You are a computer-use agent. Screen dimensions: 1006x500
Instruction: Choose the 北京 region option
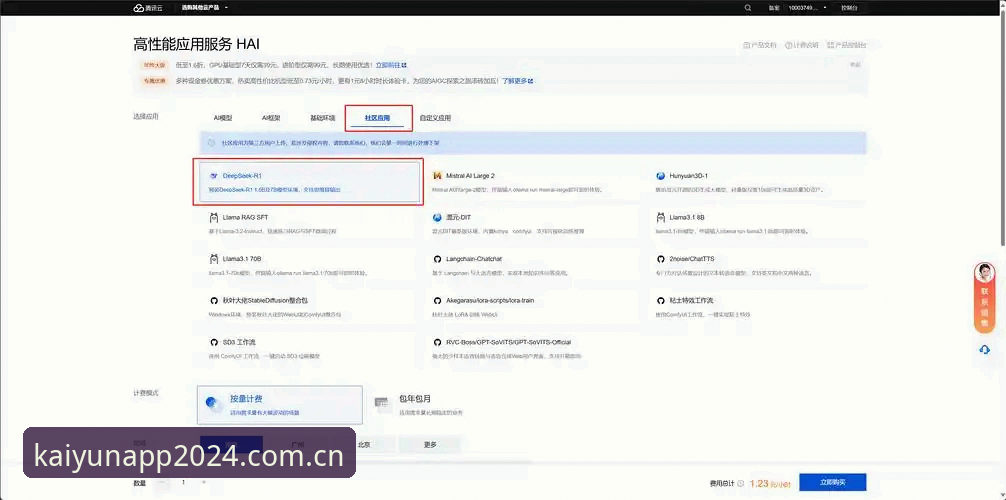click(363, 444)
